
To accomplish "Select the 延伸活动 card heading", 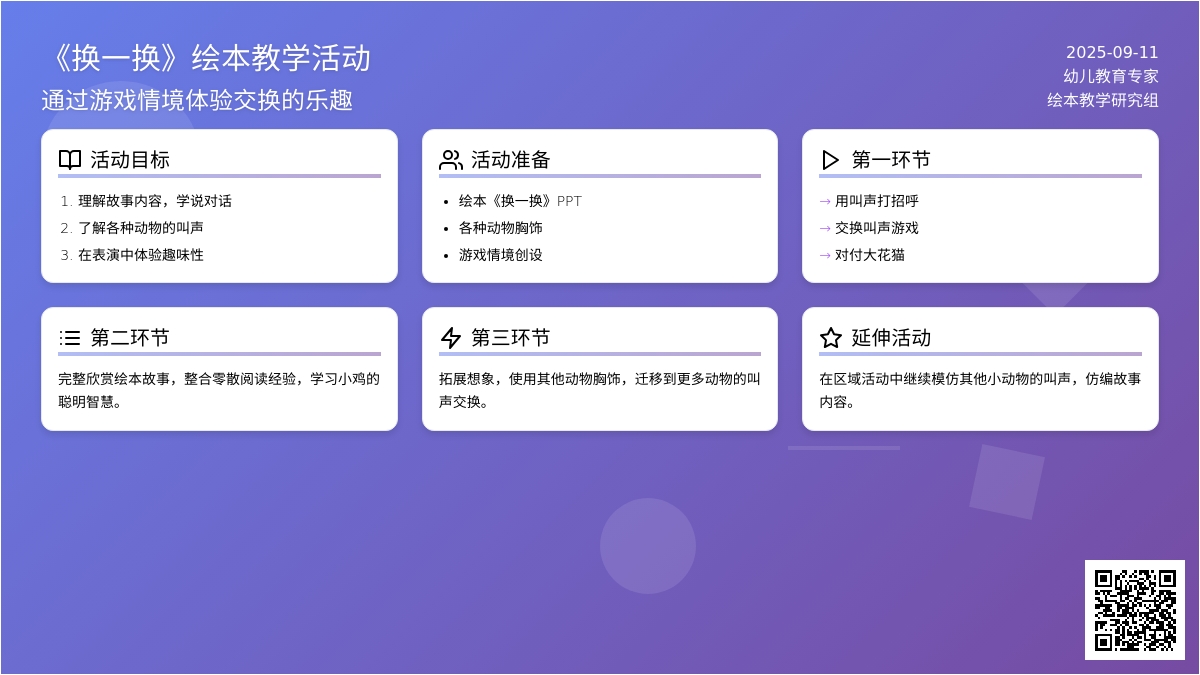I will (x=891, y=338).
